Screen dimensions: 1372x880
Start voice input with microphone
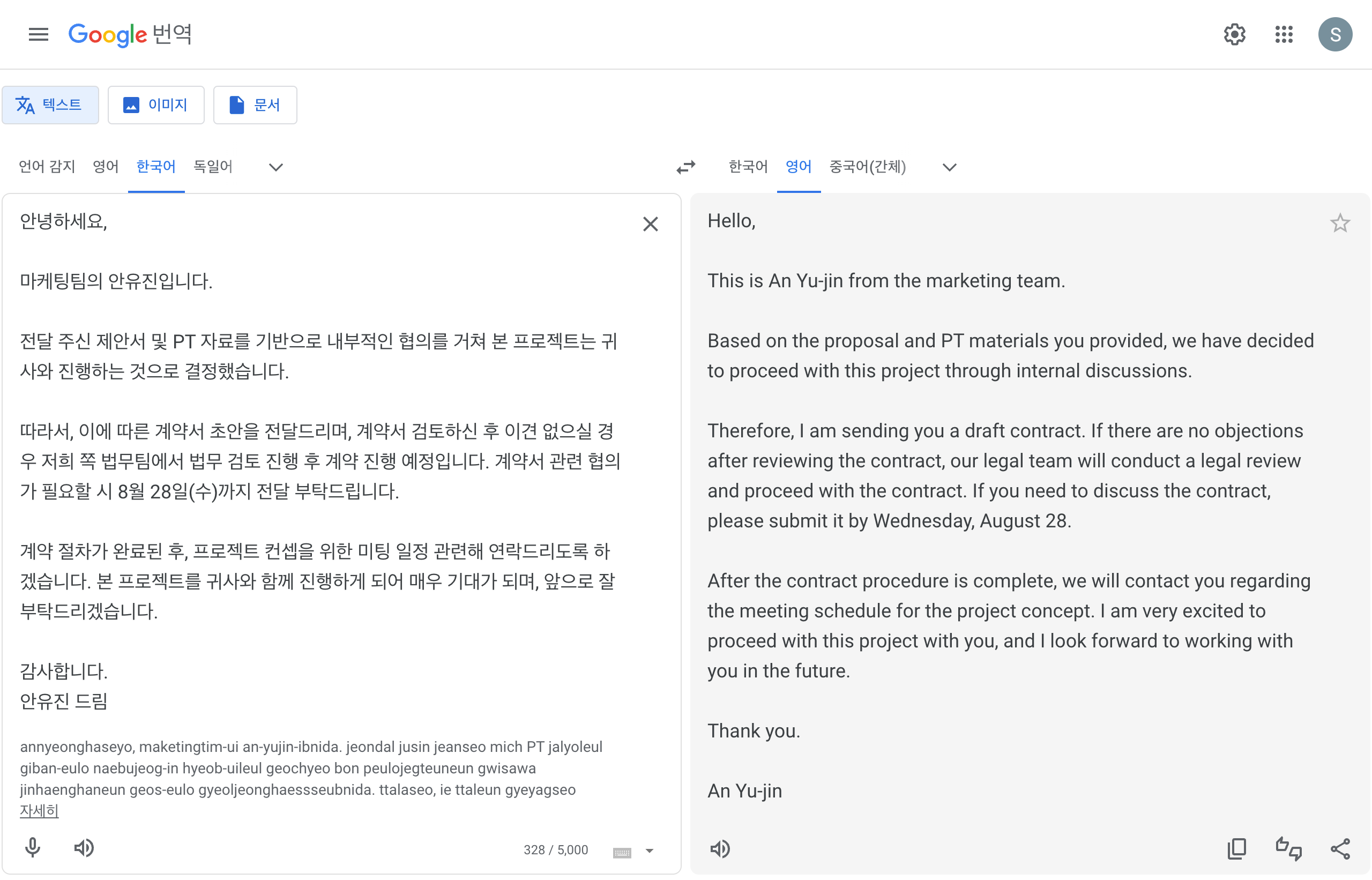coord(33,848)
